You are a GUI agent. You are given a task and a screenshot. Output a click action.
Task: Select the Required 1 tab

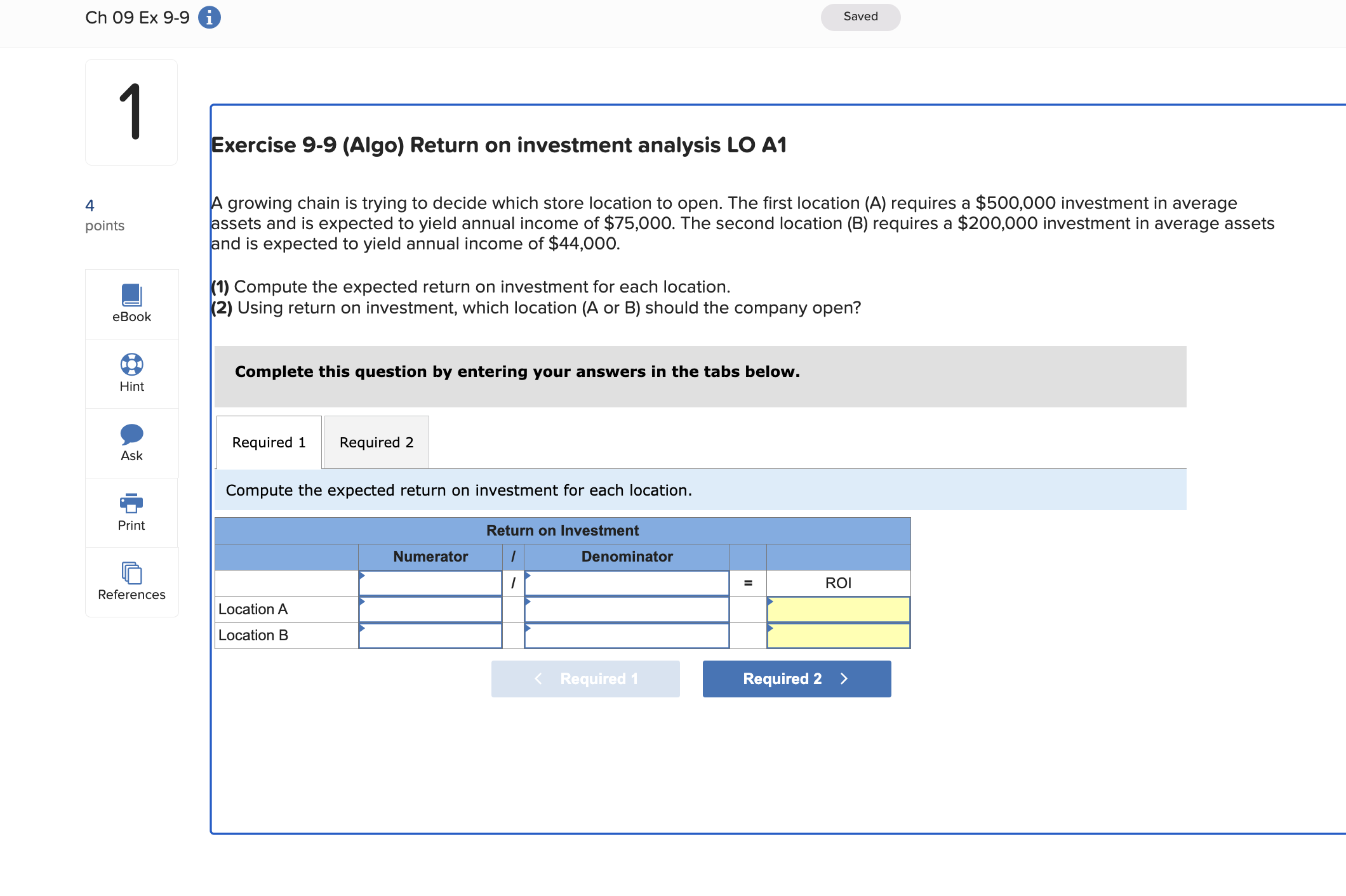(x=269, y=442)
